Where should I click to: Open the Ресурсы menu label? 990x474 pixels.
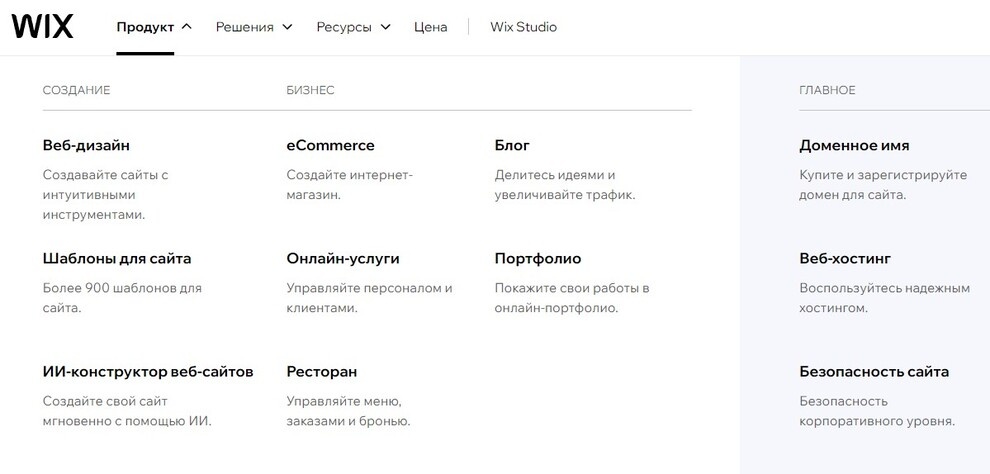(344, 27)
